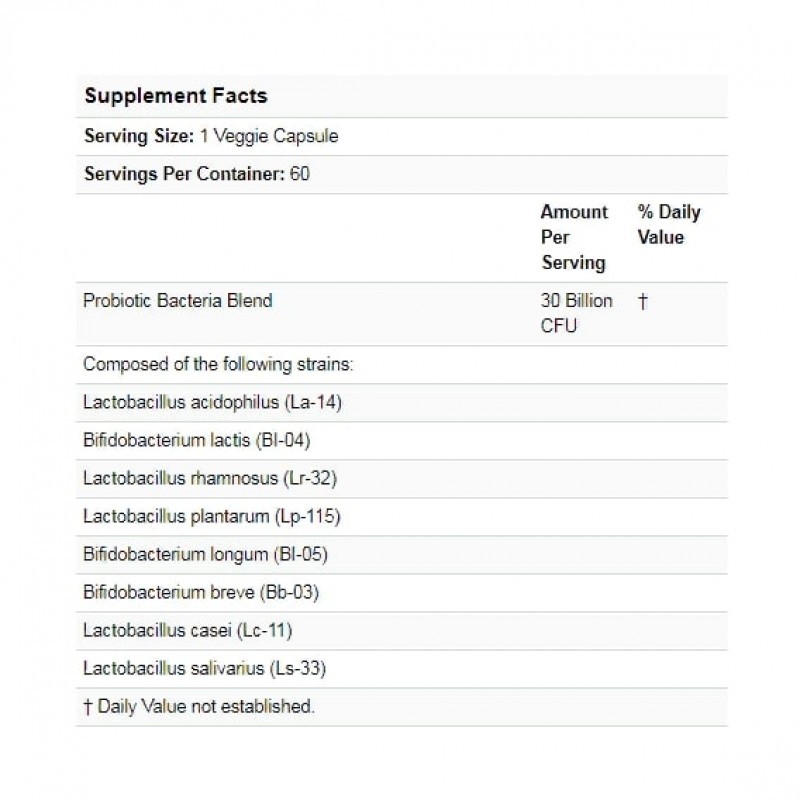The image size is (800, 800).
Task: Click Bifidobacterium breve (Bb-03) entry
Action: click(x=201, y=593)
